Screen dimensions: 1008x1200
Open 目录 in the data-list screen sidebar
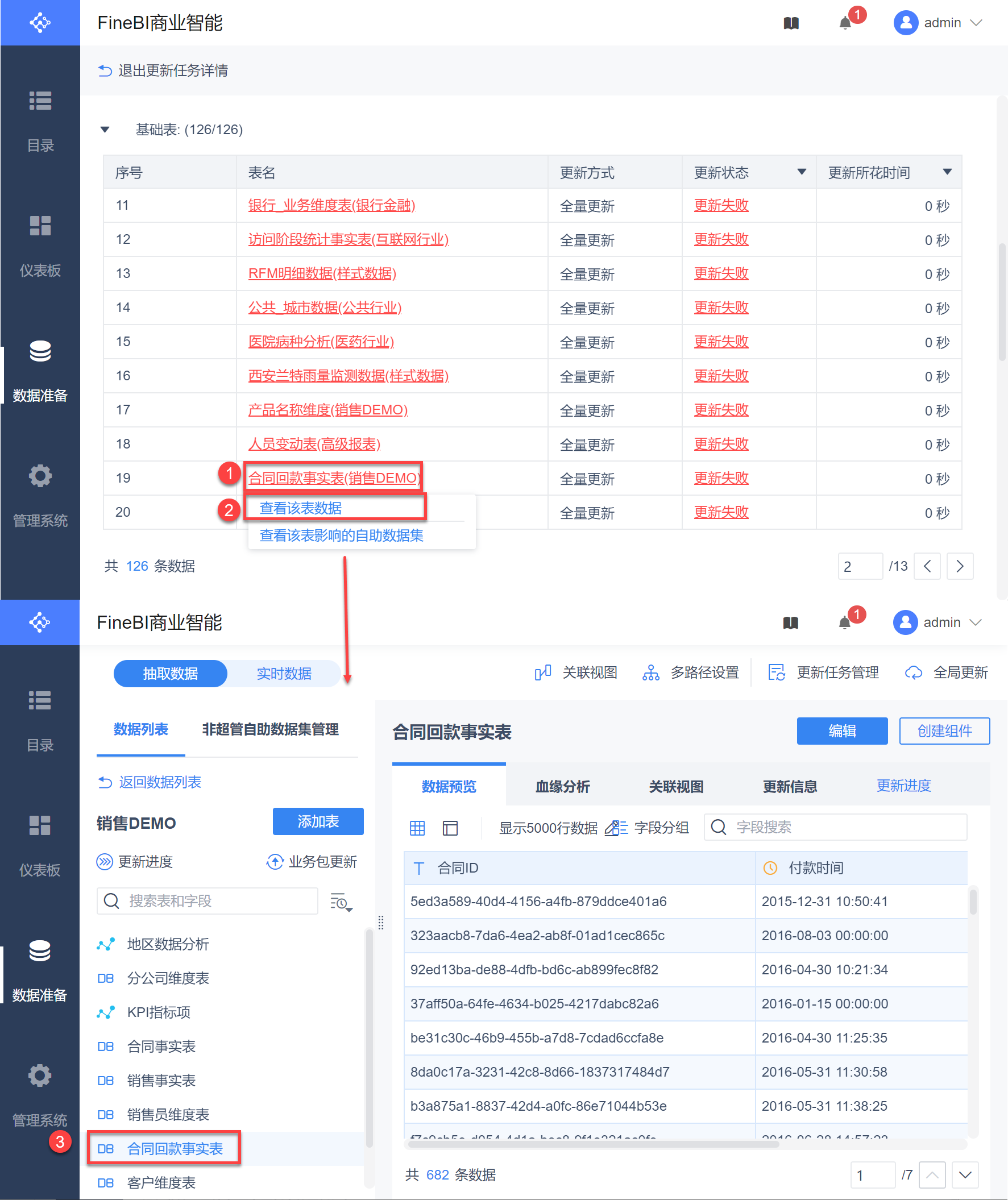(40, 721)
